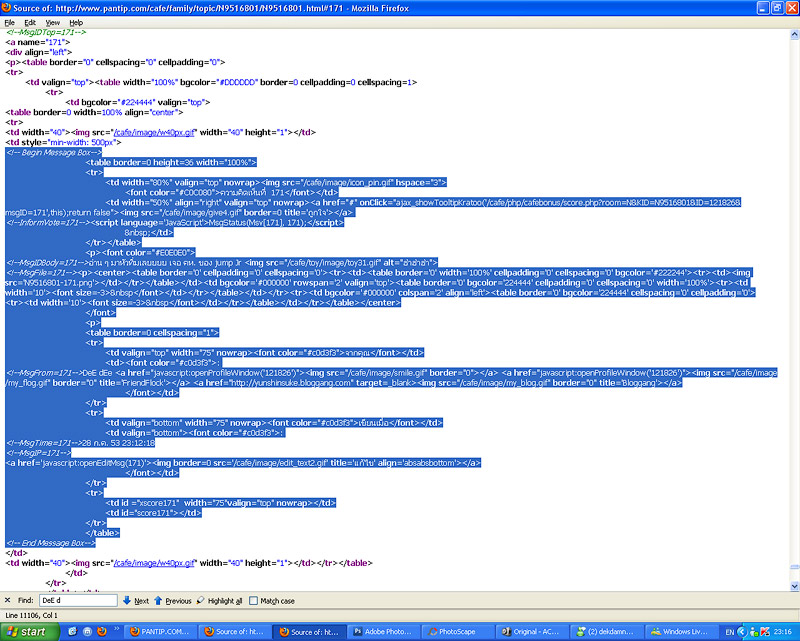800x641 pixels.
Task: Click the '<!-- End Message Box-->' comment line
Action: click(51, 543)
